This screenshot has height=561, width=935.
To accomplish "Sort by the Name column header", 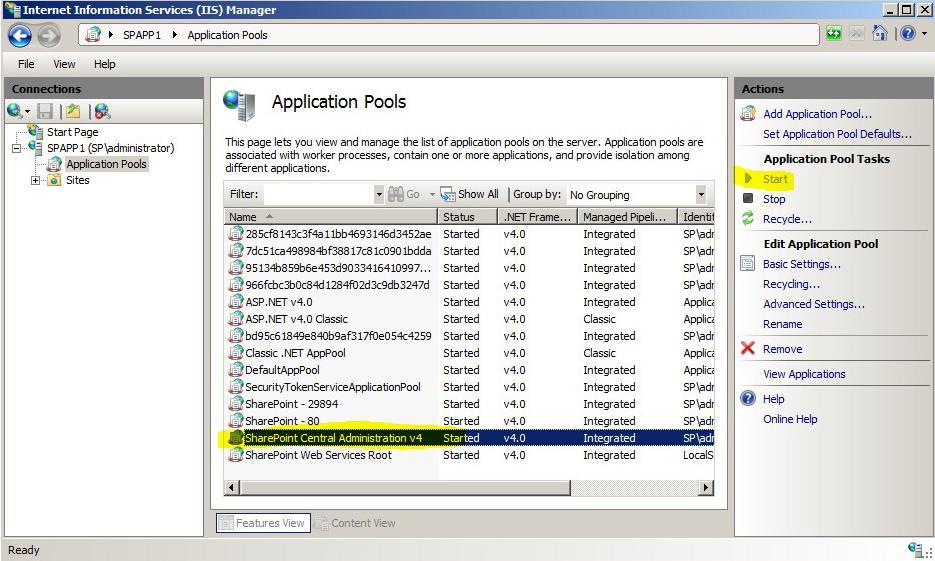I will click(x=330, y=217).
